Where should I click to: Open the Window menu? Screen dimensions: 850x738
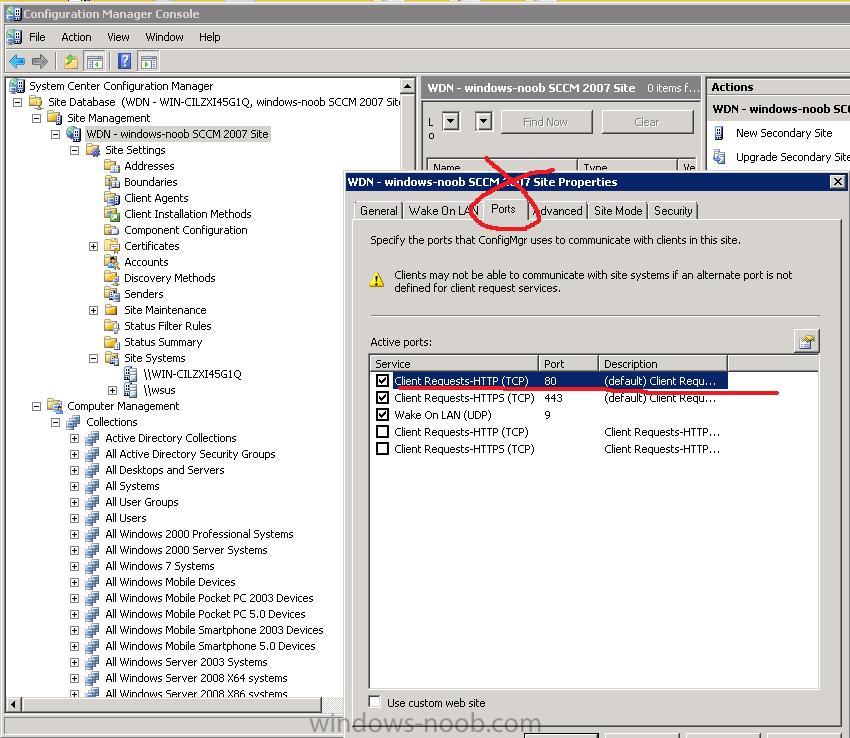pos(164,37)
